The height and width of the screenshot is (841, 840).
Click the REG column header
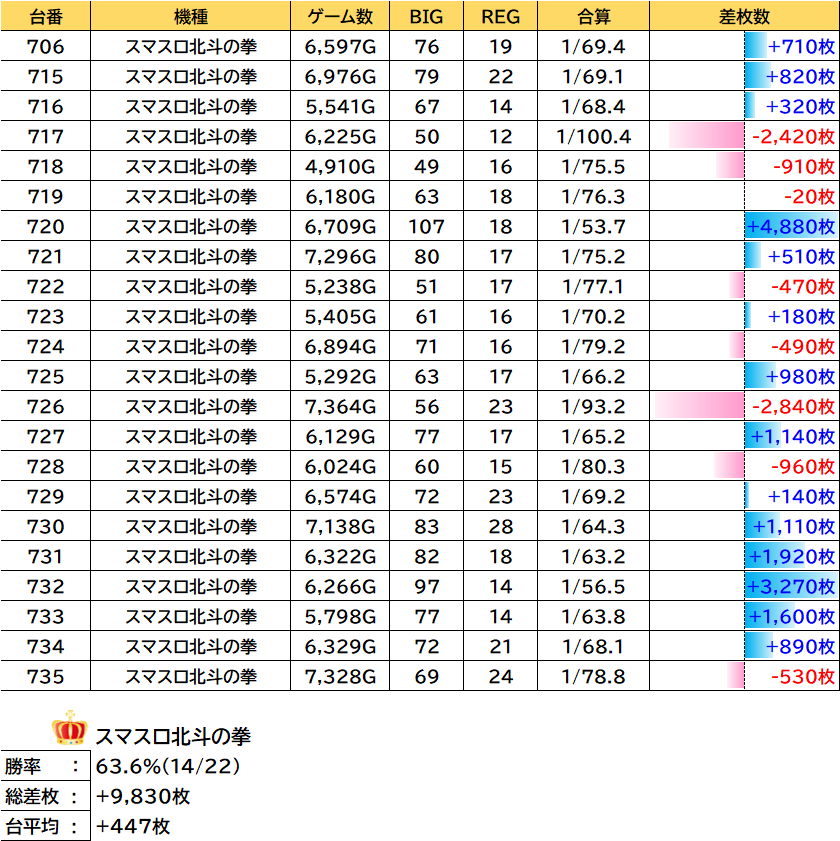click(500, 16)
